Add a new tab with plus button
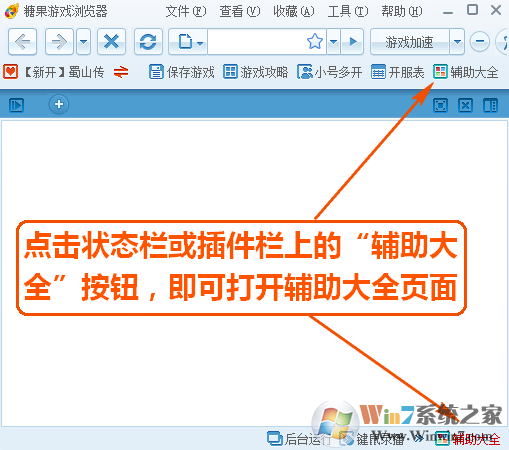The width and height of the screenshot is (509, 450). click(59, 104)
